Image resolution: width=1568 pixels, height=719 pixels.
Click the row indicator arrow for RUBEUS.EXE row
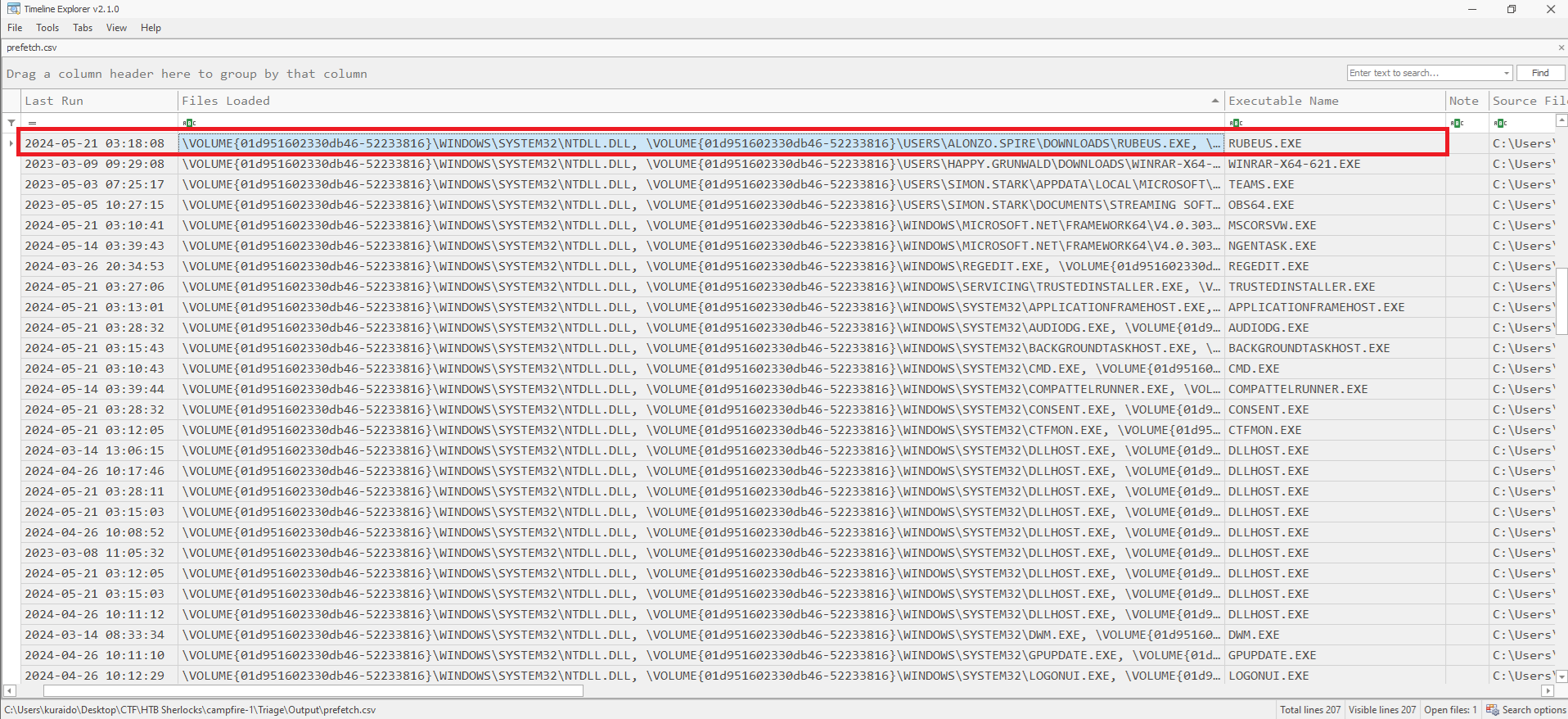pyautogui.click(x=11, y=143)
